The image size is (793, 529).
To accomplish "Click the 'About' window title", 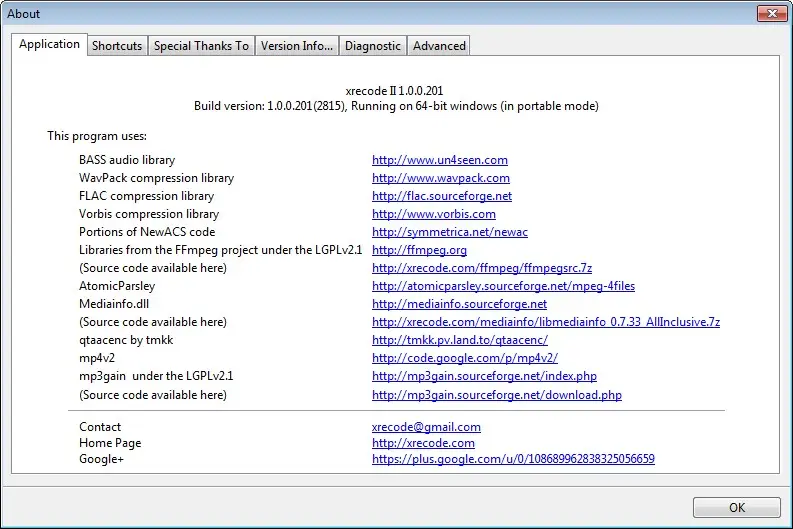I will click(23, 14).
